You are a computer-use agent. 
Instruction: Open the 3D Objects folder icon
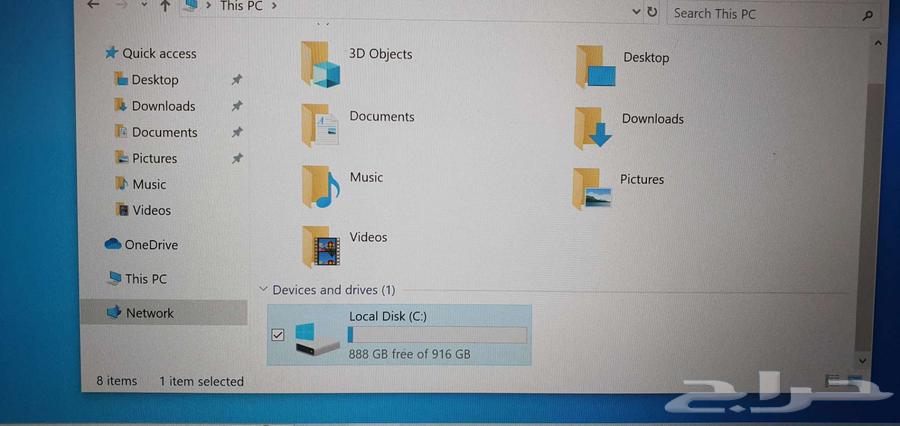click(320, 64)
